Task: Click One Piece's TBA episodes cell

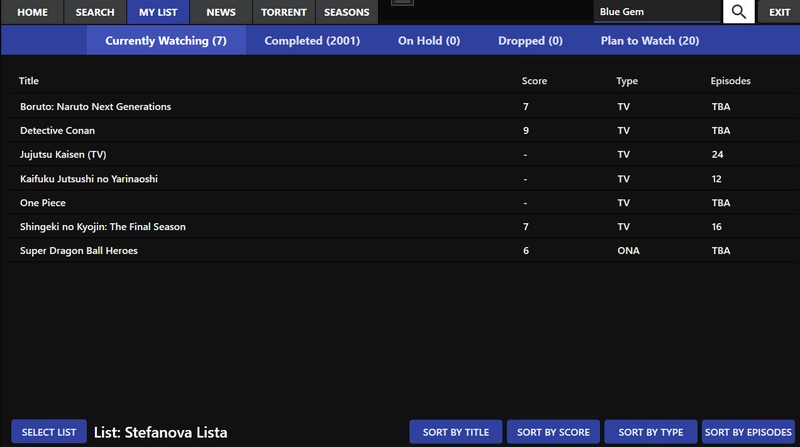Action: coord(721,203)
